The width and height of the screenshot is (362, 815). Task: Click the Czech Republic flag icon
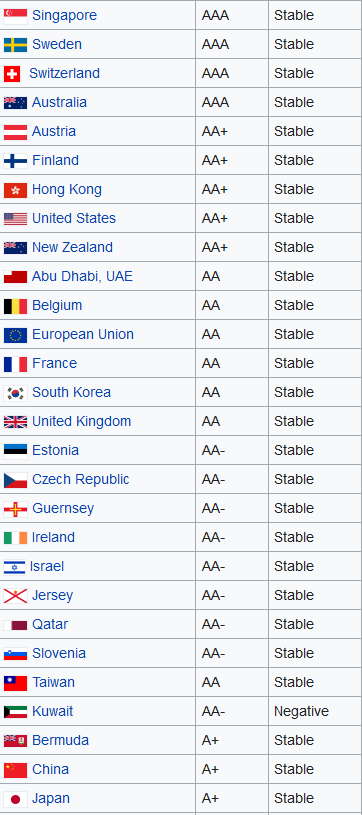click(15, 480)
